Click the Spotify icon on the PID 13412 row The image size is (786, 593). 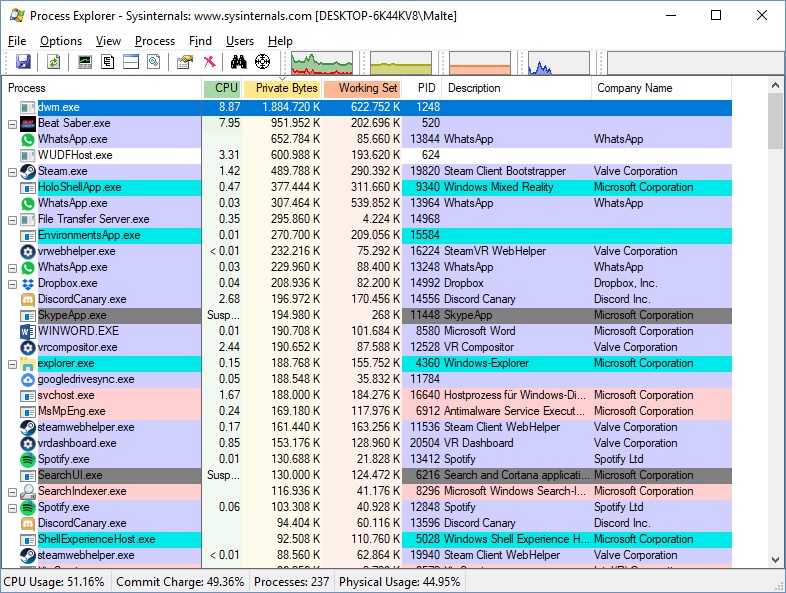pyautogui.click(x=28, y=460)
